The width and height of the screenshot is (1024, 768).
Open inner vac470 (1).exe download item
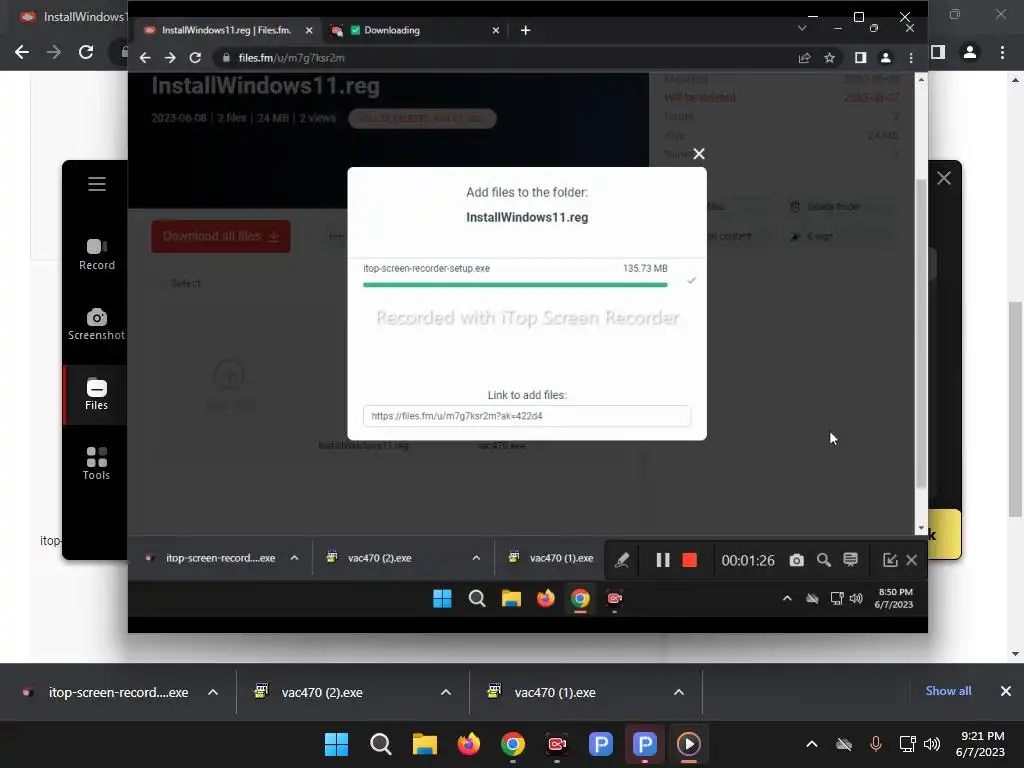[552, 558]
